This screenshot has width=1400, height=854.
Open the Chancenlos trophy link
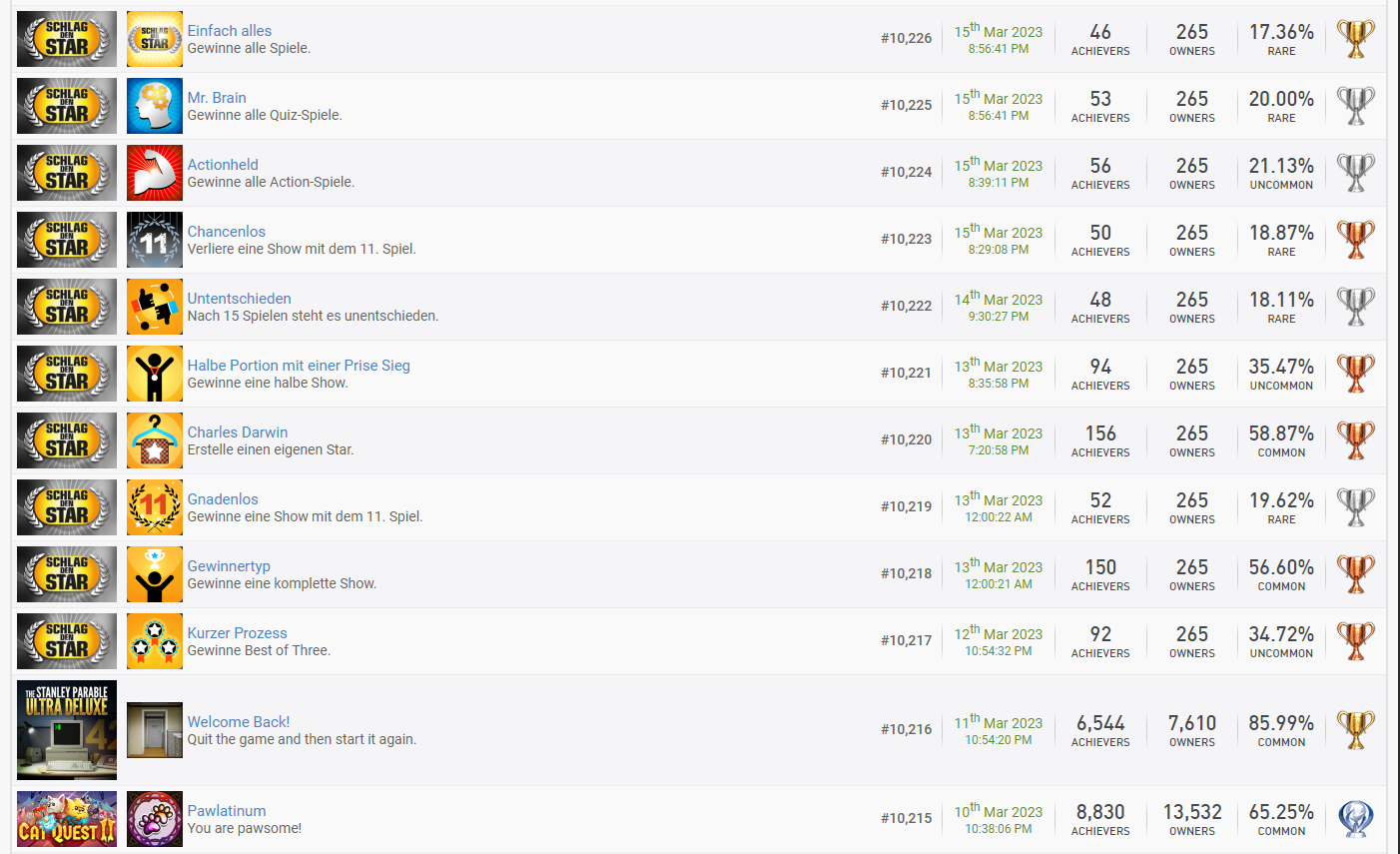coord(227,232)
